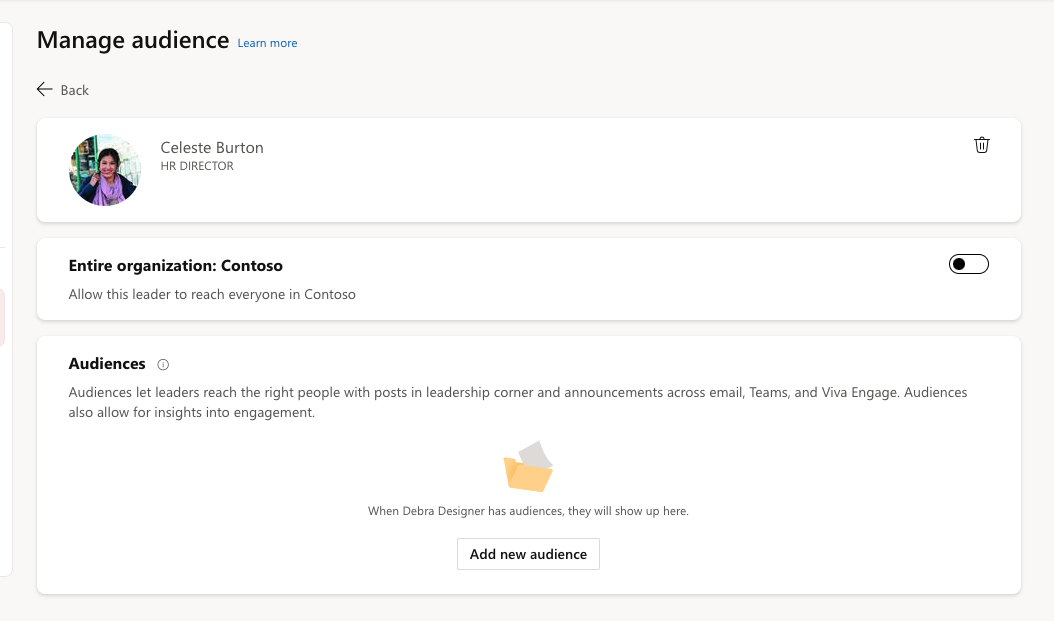The image size is (1054, 621).
Task: Click the Back text link
Action: [75, 90]
